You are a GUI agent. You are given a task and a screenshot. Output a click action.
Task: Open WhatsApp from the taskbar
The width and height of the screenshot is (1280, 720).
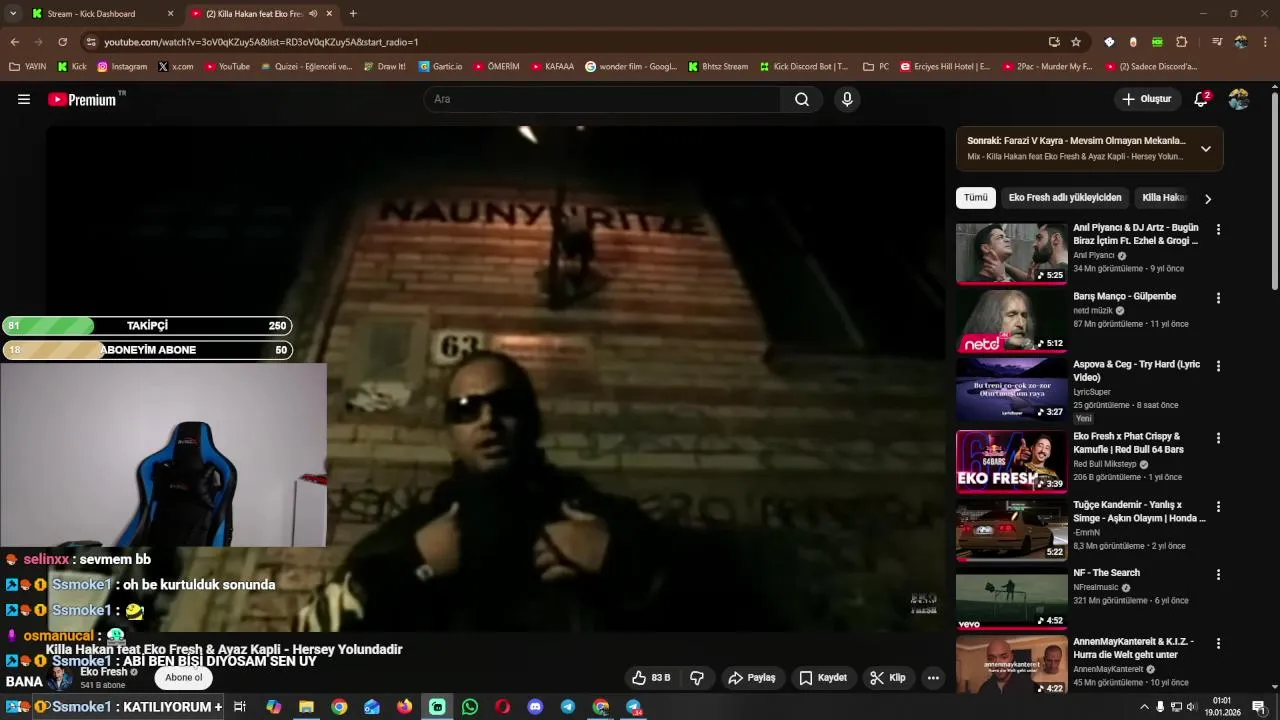pyautogui.click(x=470, y=707)
